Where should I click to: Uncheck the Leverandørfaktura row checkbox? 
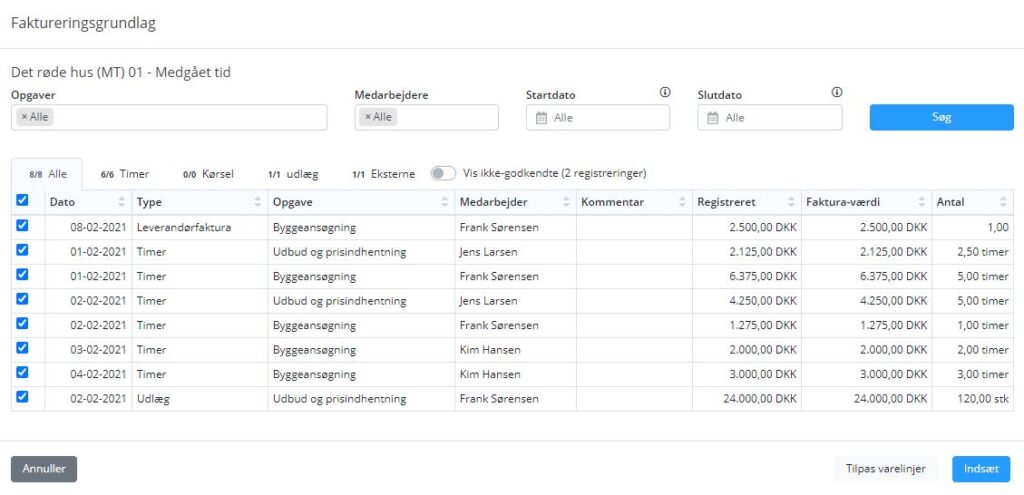(x=22, y=225)
